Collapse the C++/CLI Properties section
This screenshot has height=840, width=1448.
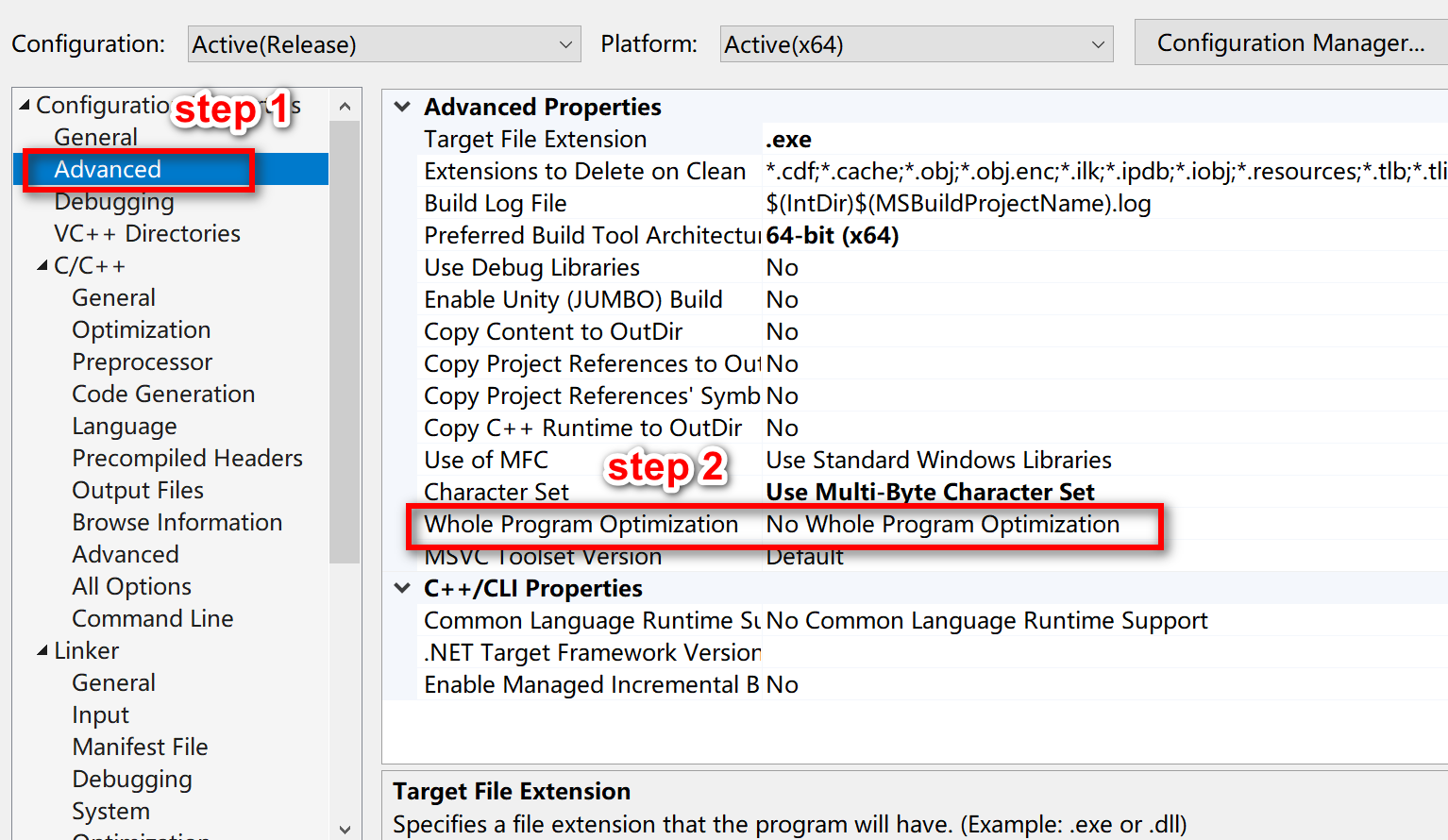(401, 588)
